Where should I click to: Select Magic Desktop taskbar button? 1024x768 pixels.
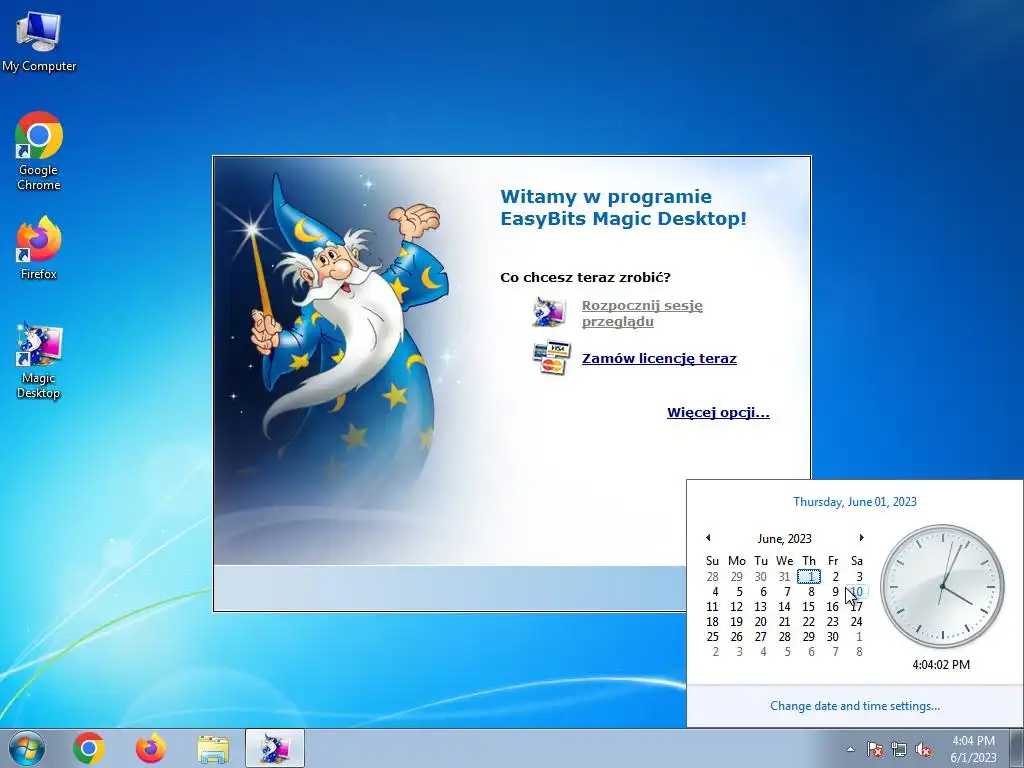[275, 748]
